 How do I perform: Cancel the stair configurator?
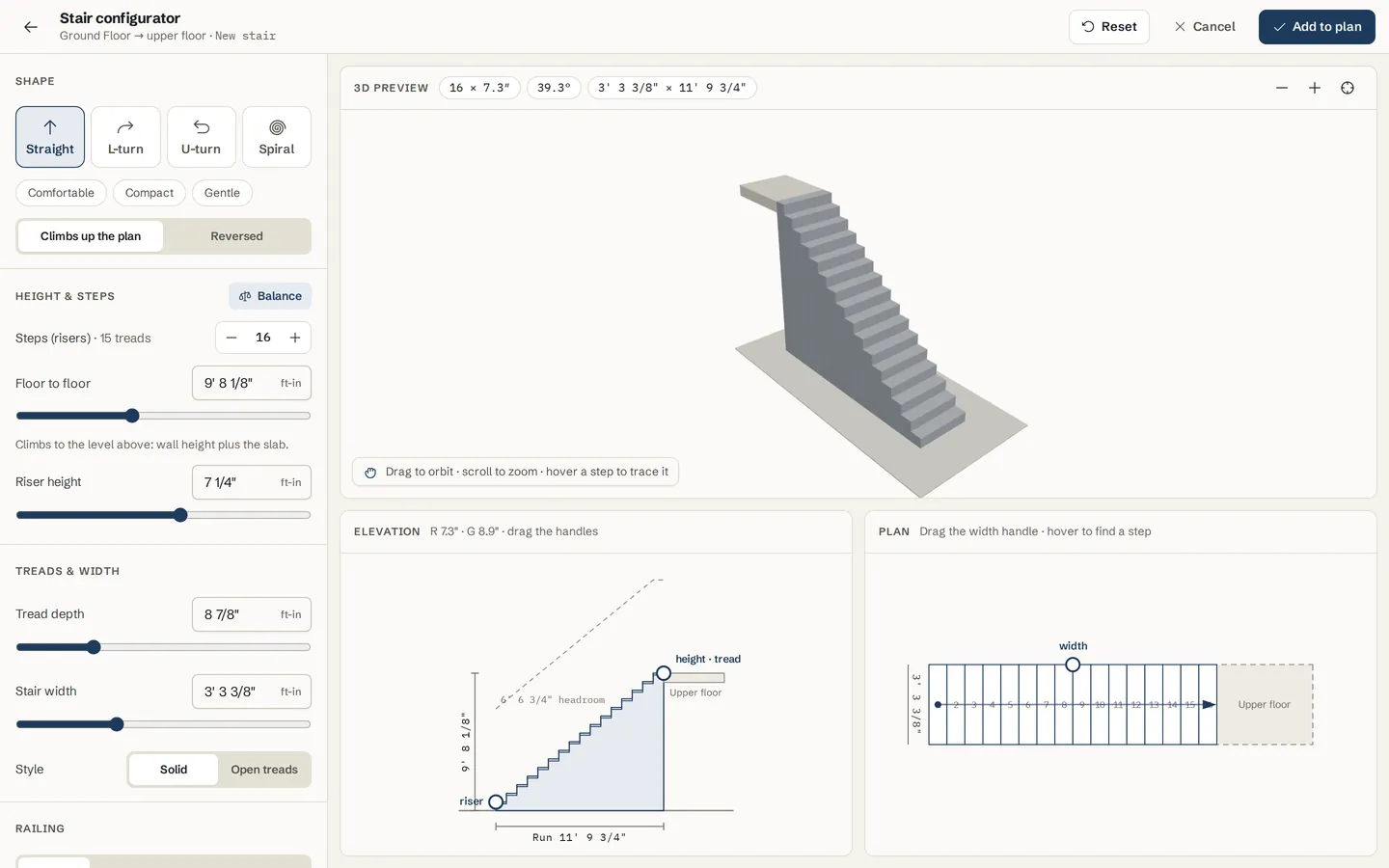1205,27
